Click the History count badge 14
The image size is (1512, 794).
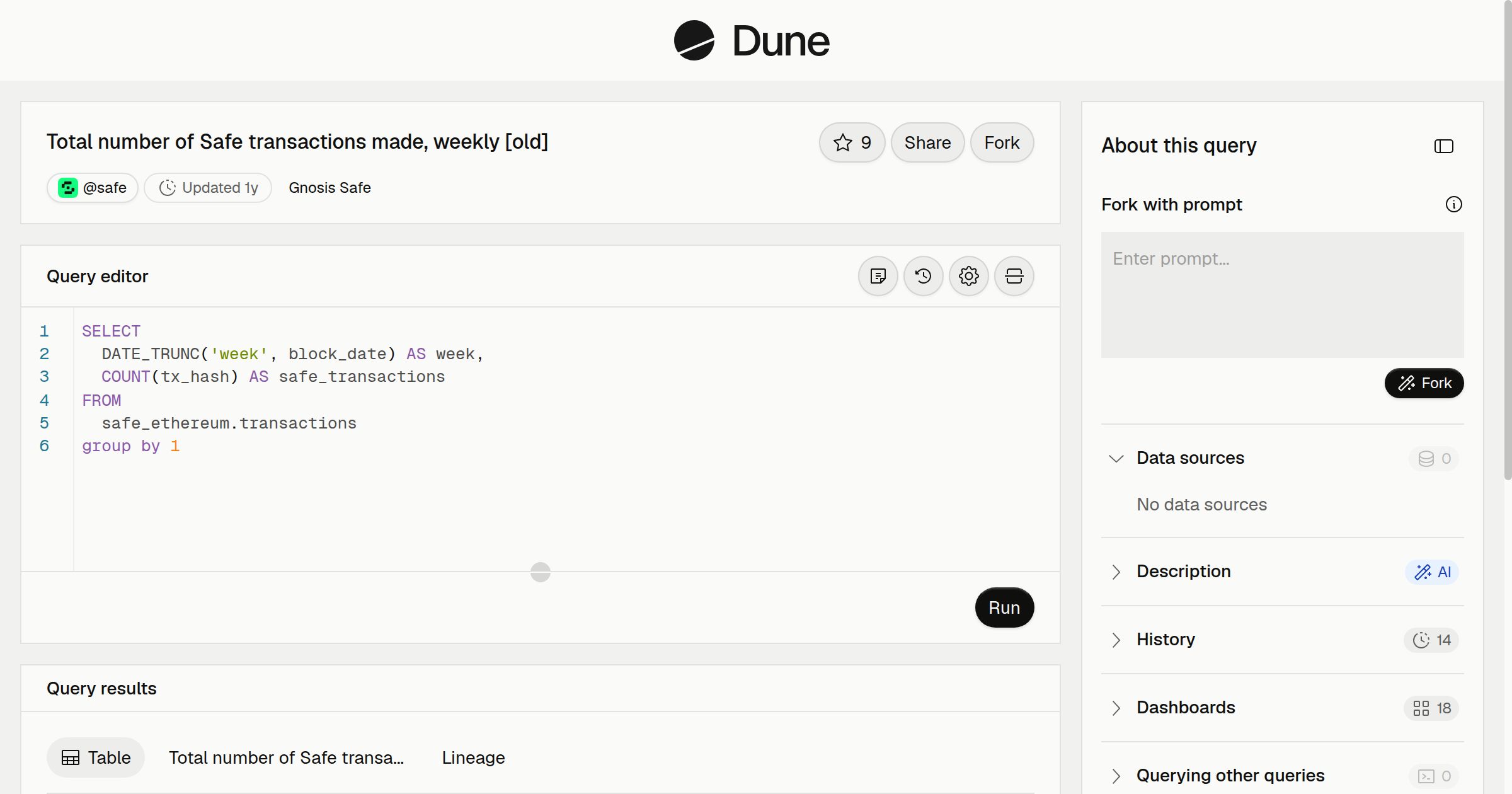pos(1431,640)
